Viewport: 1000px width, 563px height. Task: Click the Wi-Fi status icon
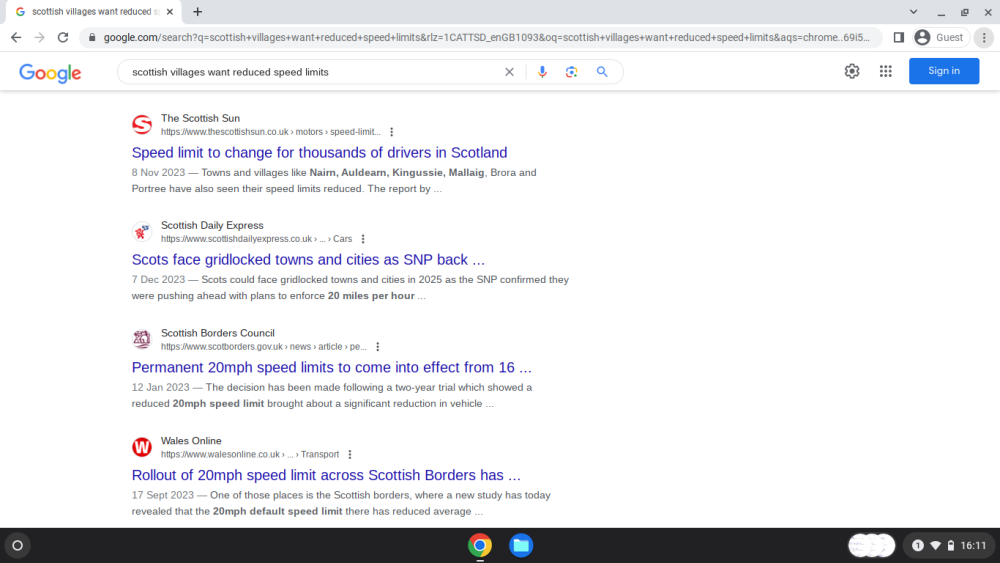(936, 545)
